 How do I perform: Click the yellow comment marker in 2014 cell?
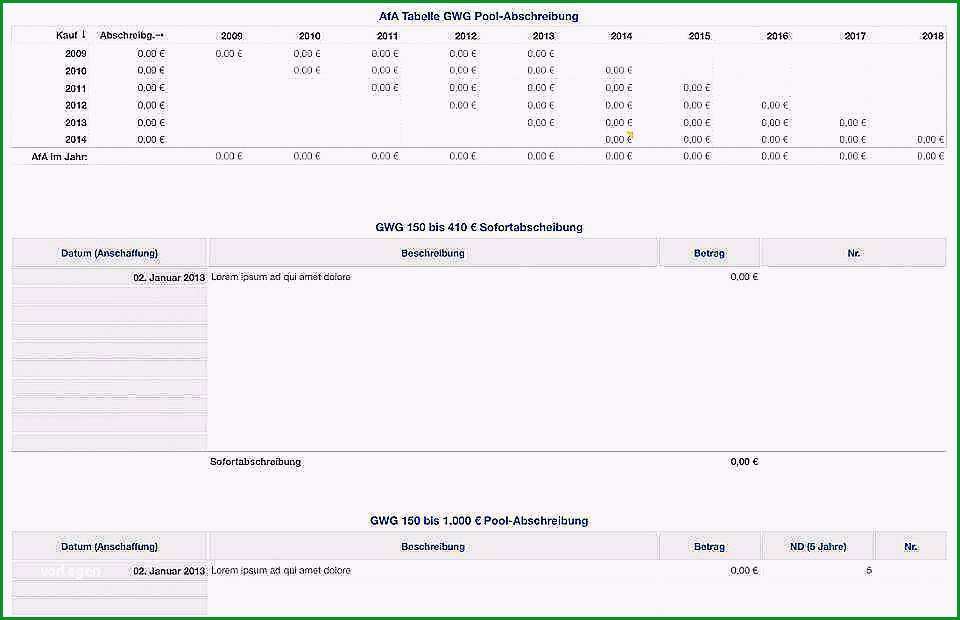pyautogui.click(x=629, y=135)
